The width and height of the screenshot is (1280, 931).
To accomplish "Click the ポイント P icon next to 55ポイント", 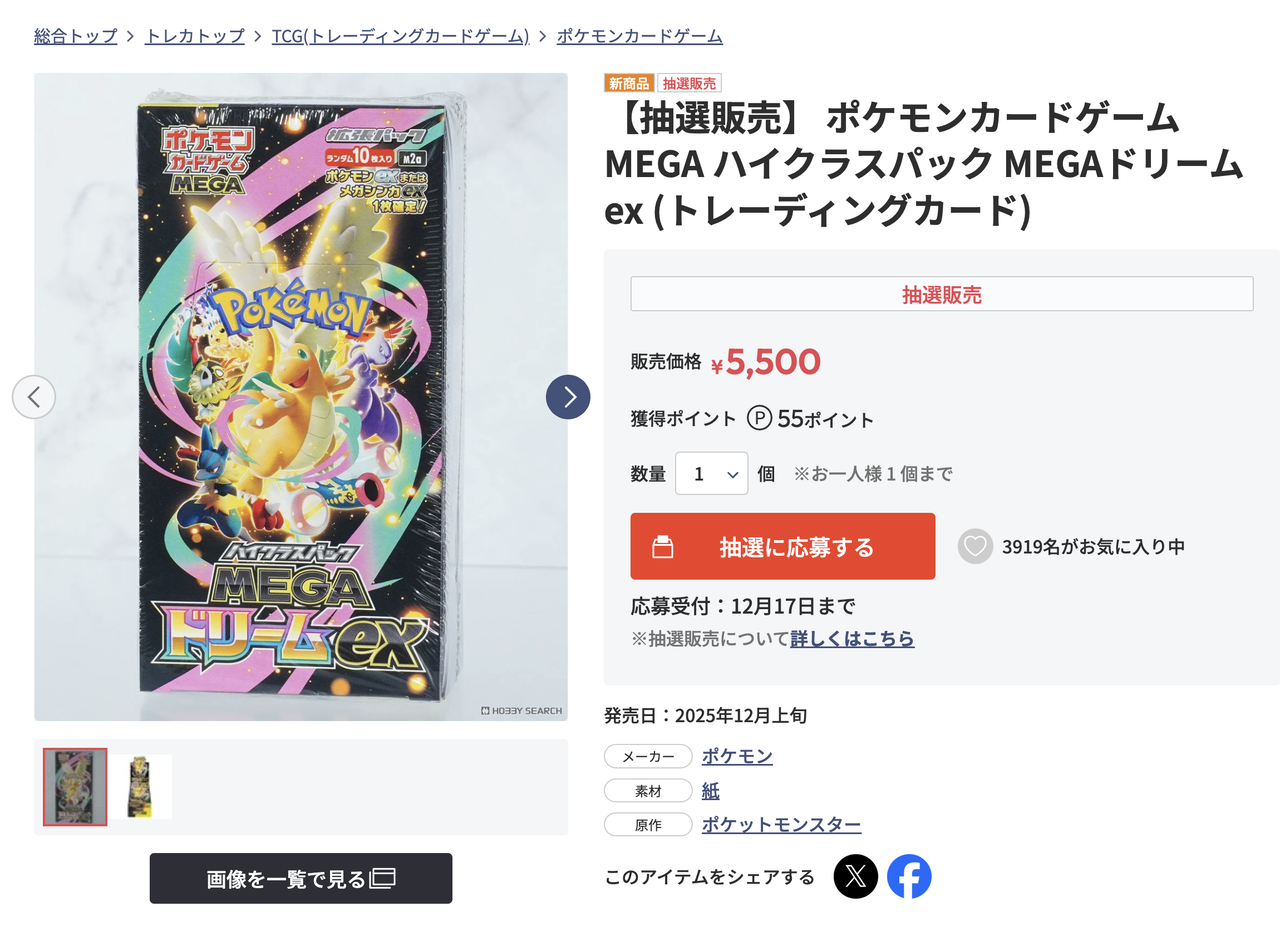I will tap(757, 419).
